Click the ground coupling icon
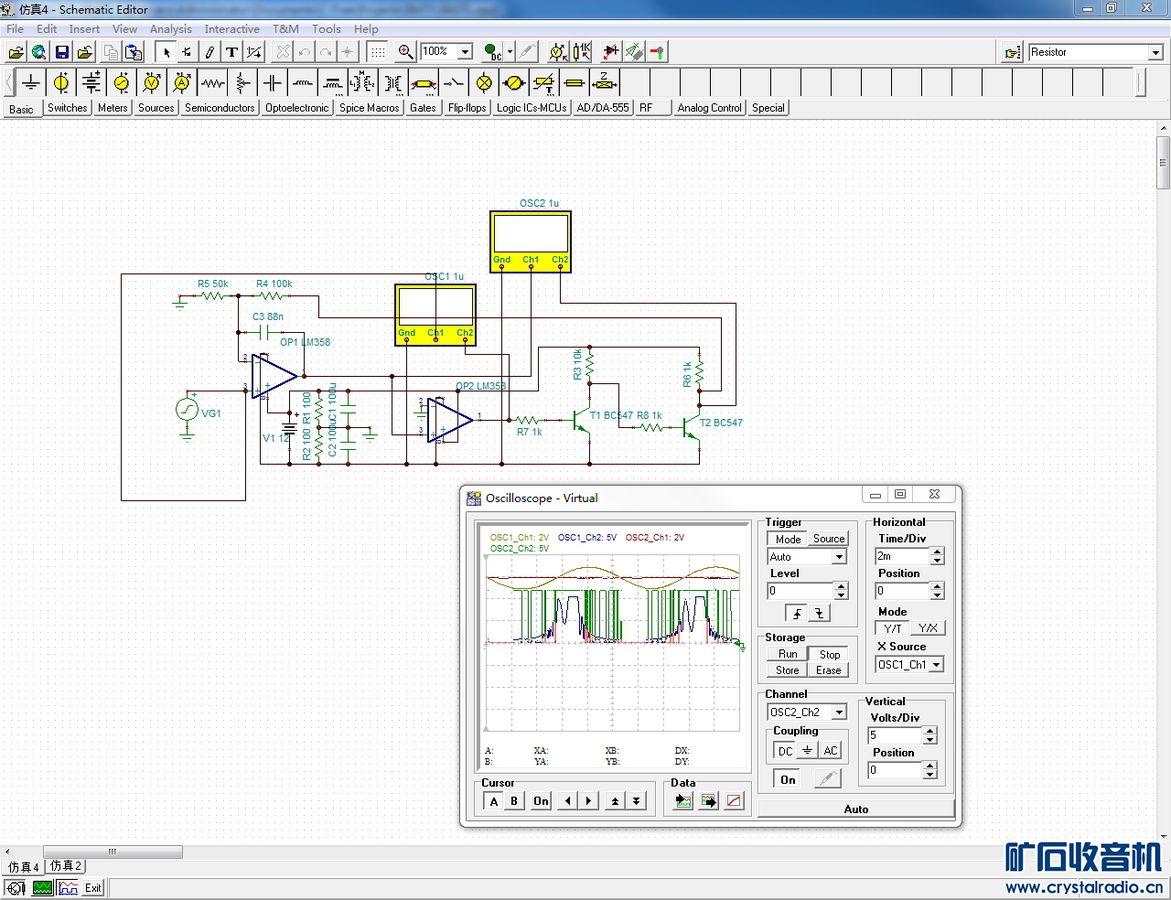 click(808, 751)
